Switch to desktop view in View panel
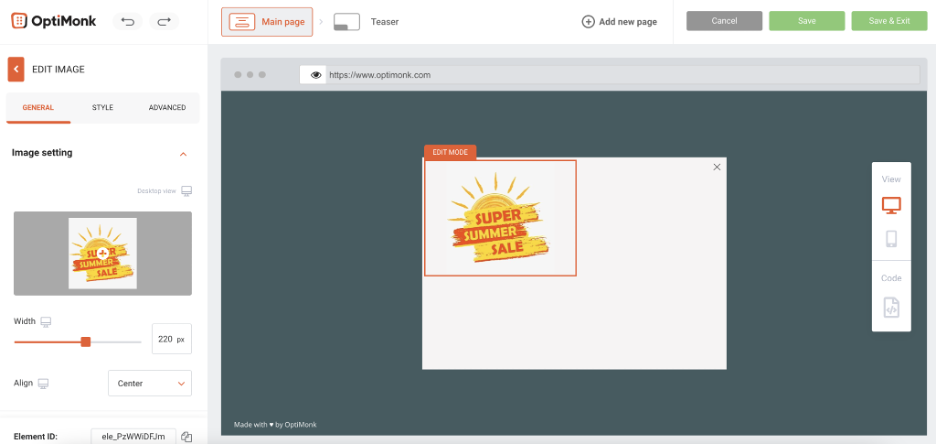This screenshot has height=444, width=936. click(891, 205)
